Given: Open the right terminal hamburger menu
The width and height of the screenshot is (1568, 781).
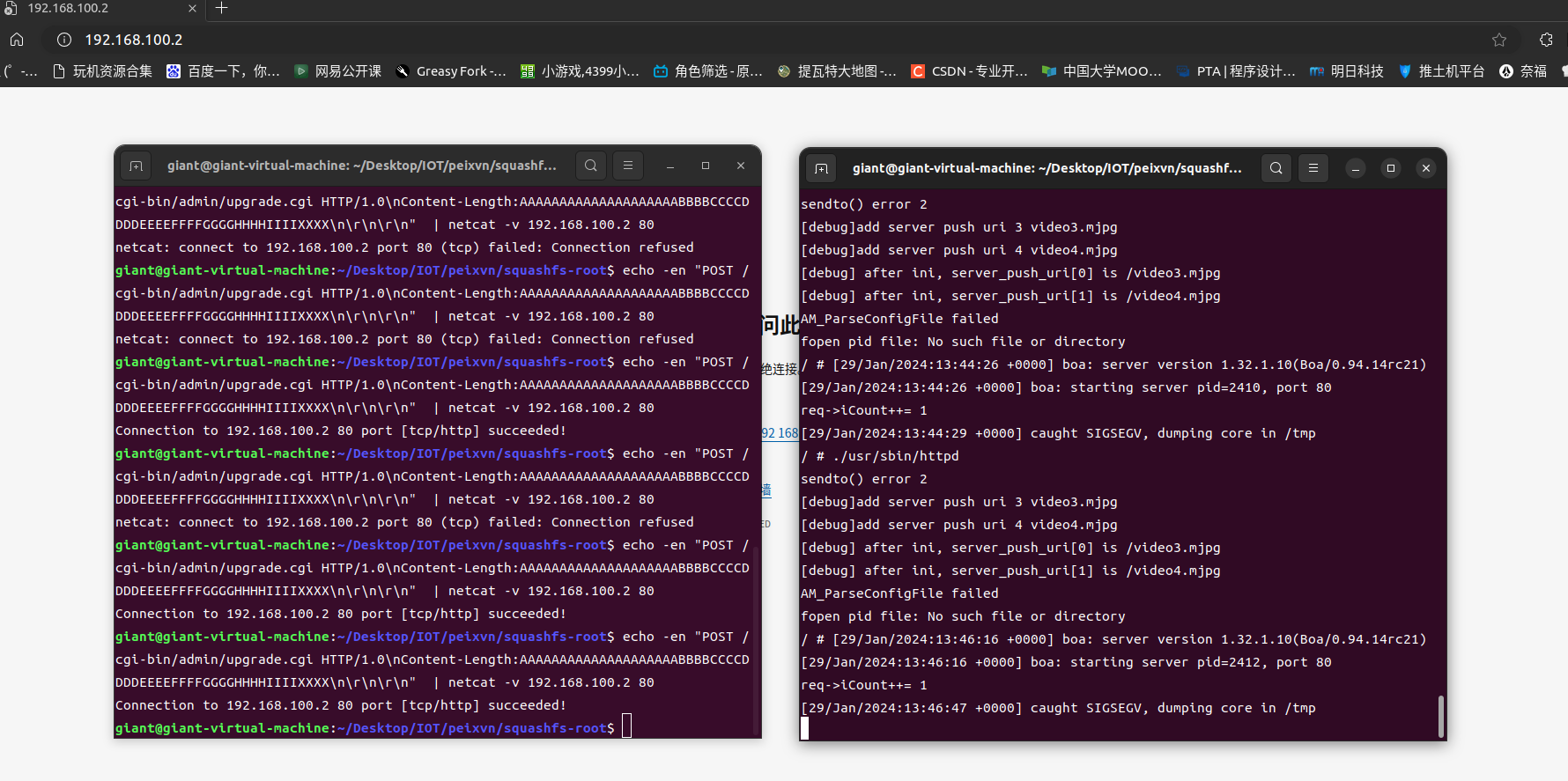Looking at the screenshot, I should tap(1313, 168).
